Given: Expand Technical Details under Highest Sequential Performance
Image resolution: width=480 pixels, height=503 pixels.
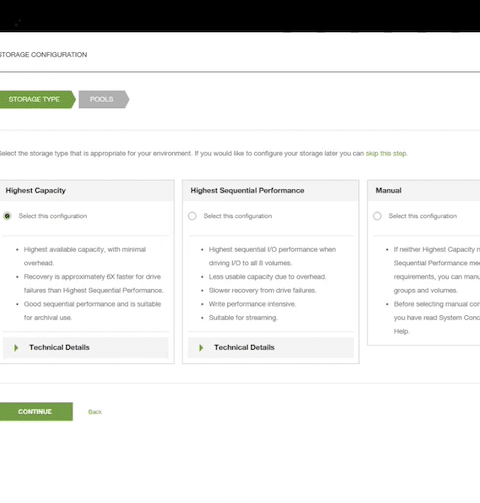Looking at the screenshot, I should pos(271,347).
